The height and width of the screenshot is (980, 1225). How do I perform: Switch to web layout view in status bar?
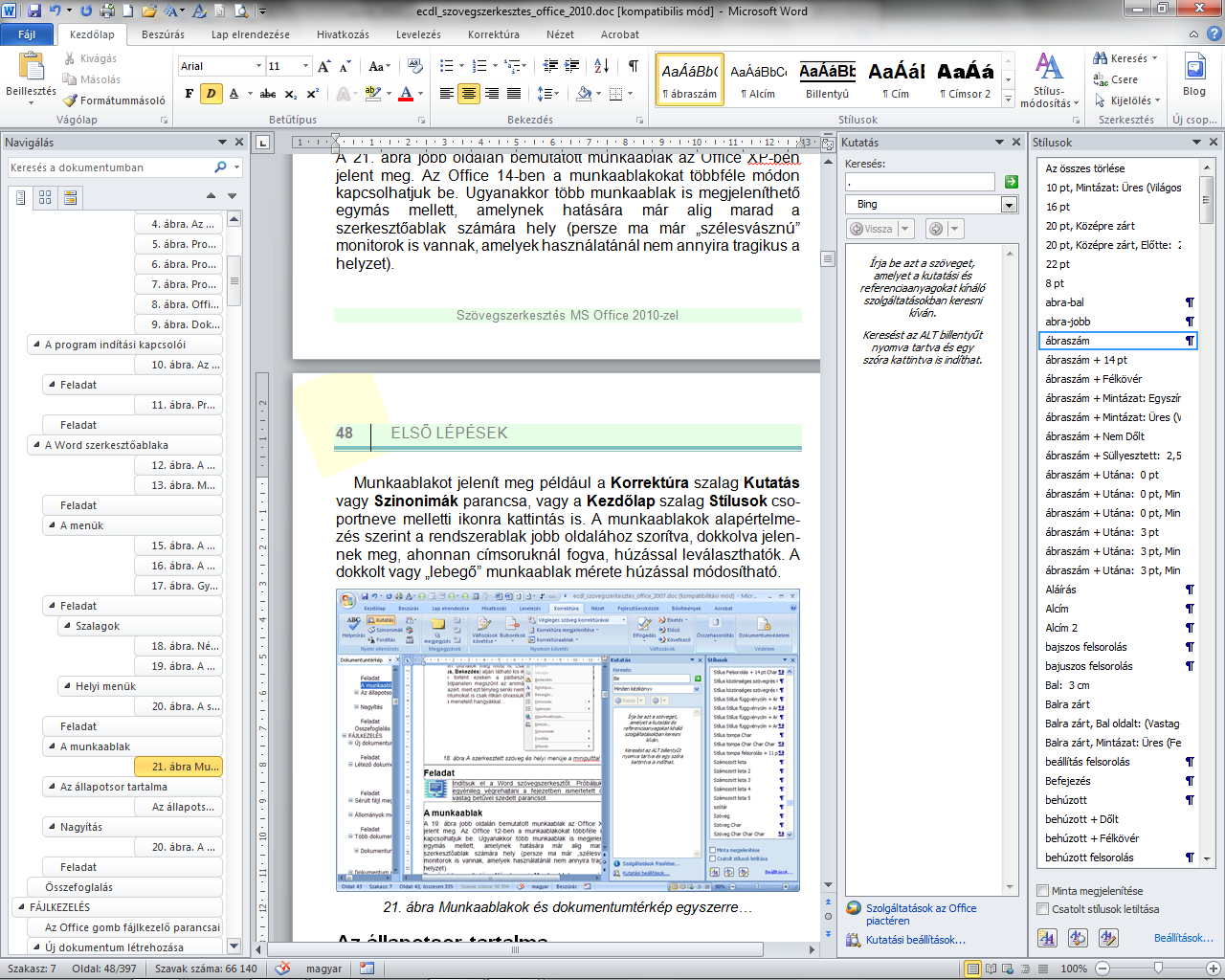point(1009,969)
